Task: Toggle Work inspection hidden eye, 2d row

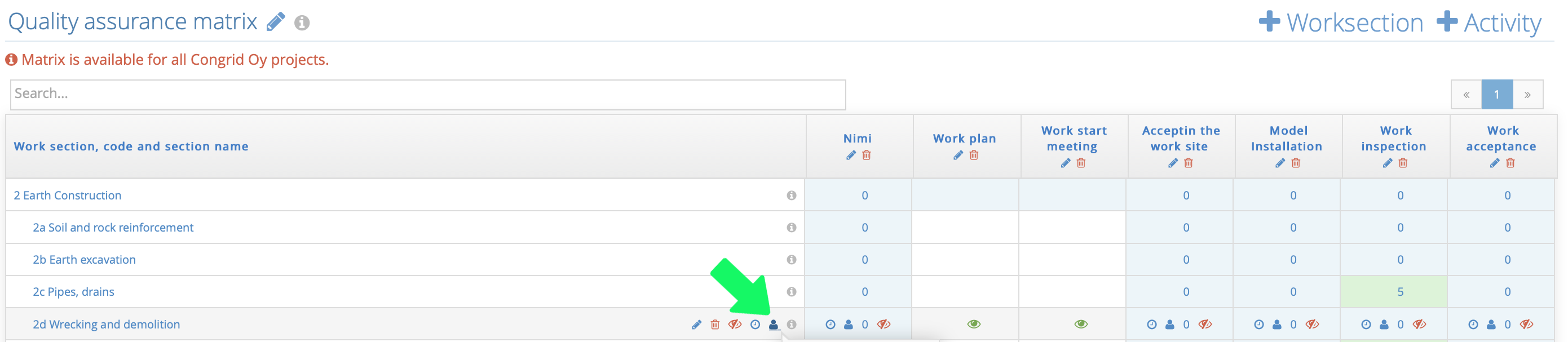Action: click(x=1420, y=325)
